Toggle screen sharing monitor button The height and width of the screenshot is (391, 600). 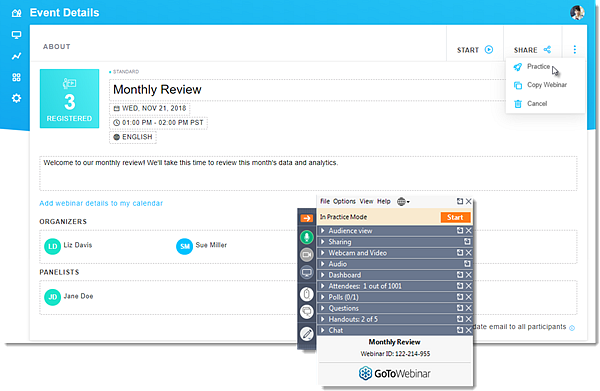click(x=307, y=273)
